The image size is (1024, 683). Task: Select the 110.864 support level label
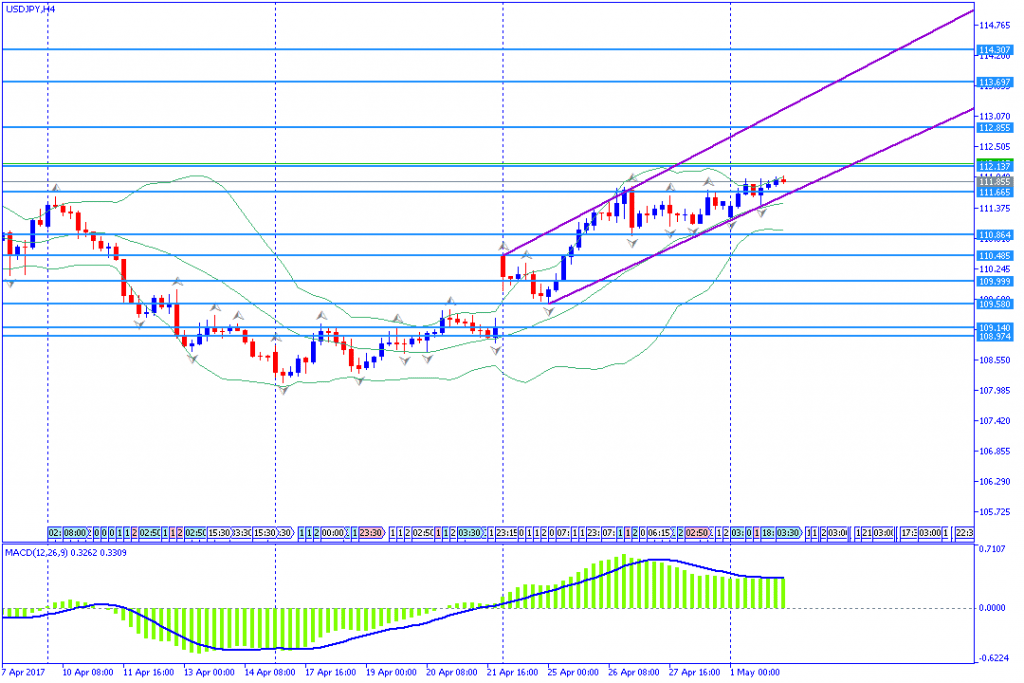(x=994, y=234)
